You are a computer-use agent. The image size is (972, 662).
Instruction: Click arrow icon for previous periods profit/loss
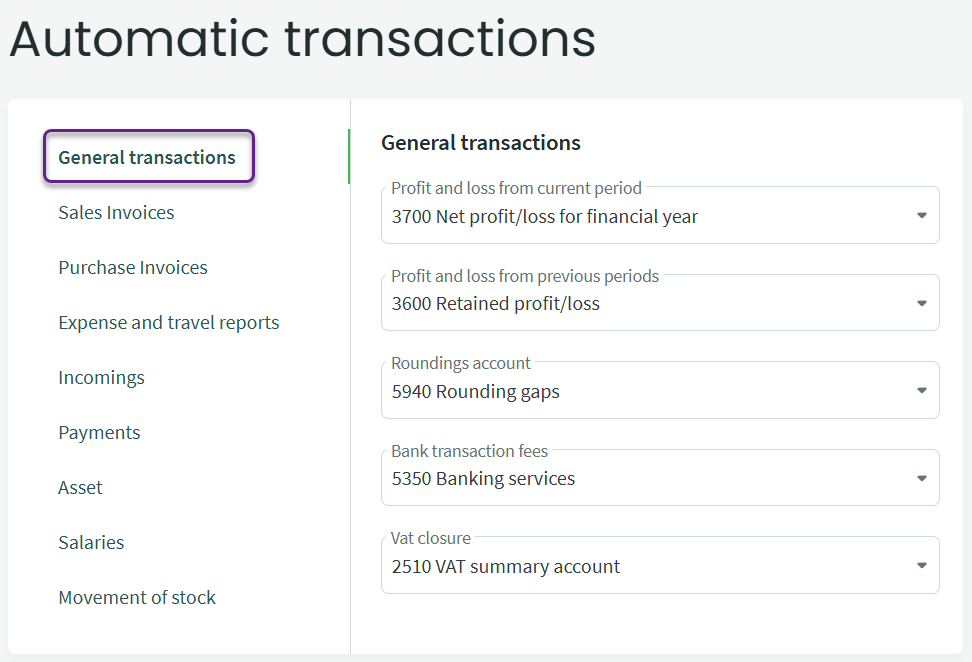pyautogui.click(x=922, y=303)
